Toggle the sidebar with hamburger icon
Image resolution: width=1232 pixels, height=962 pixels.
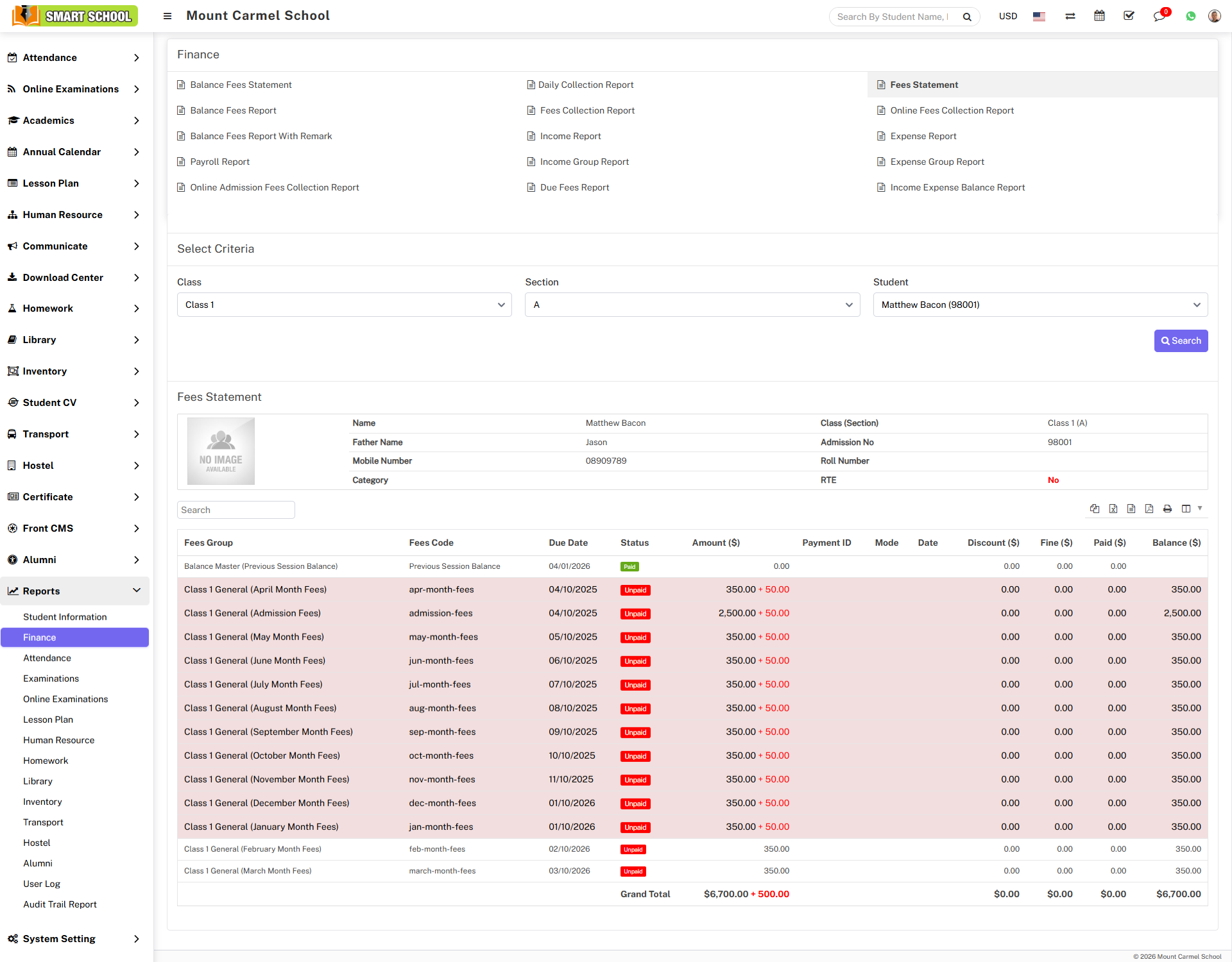point(167,16)
